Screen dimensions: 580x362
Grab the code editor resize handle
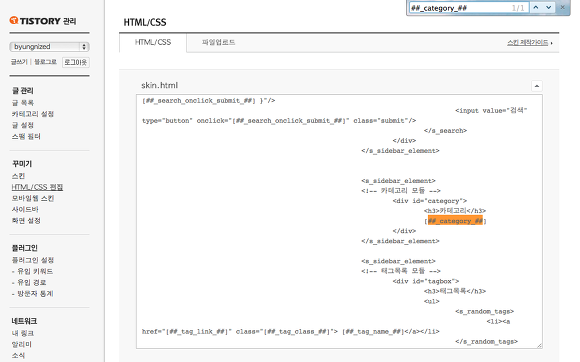539,345
